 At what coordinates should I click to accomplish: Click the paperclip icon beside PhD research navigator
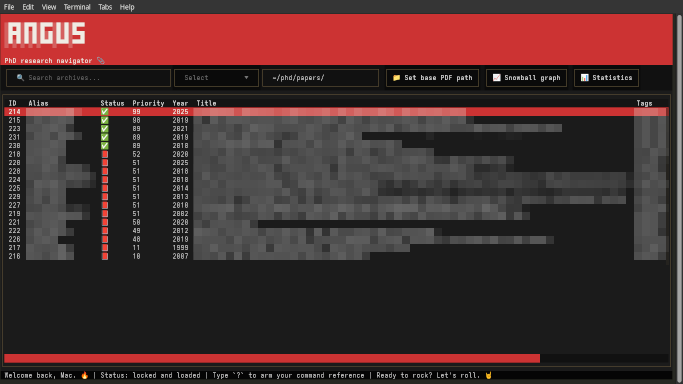tap(101, 61)
